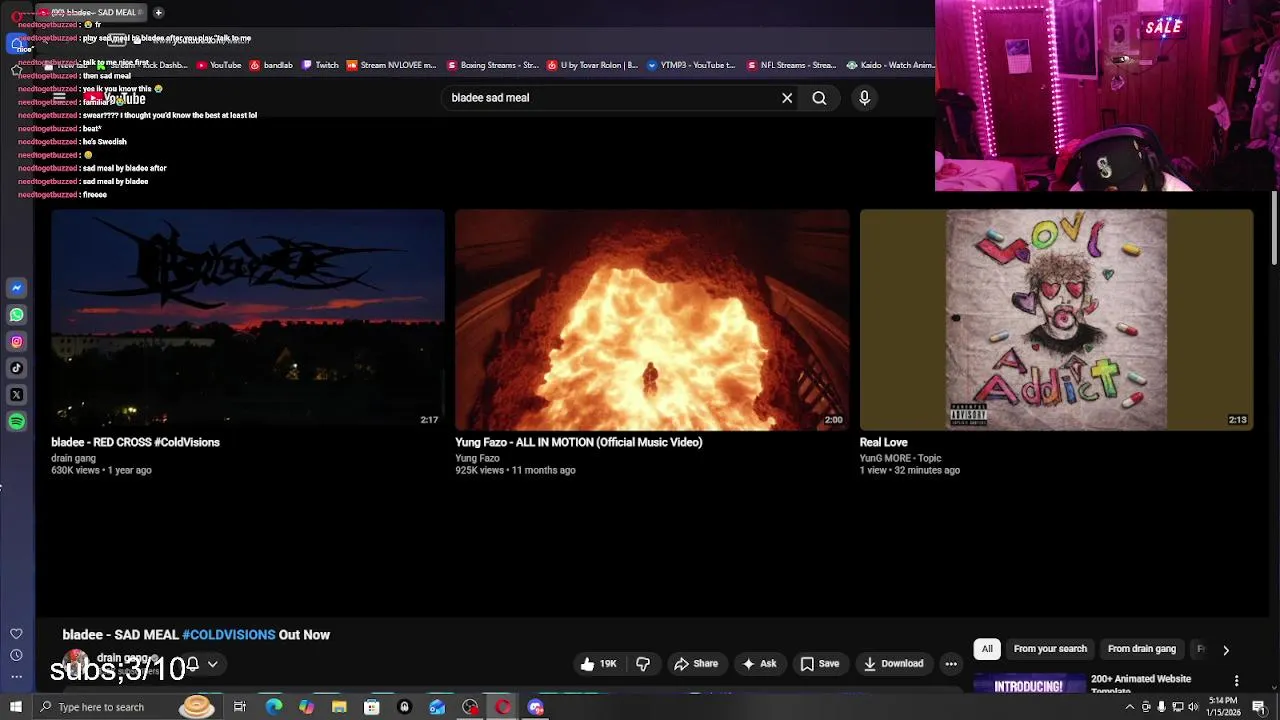Open the Twitch bookmark
1280x720 pixels.
320,65
